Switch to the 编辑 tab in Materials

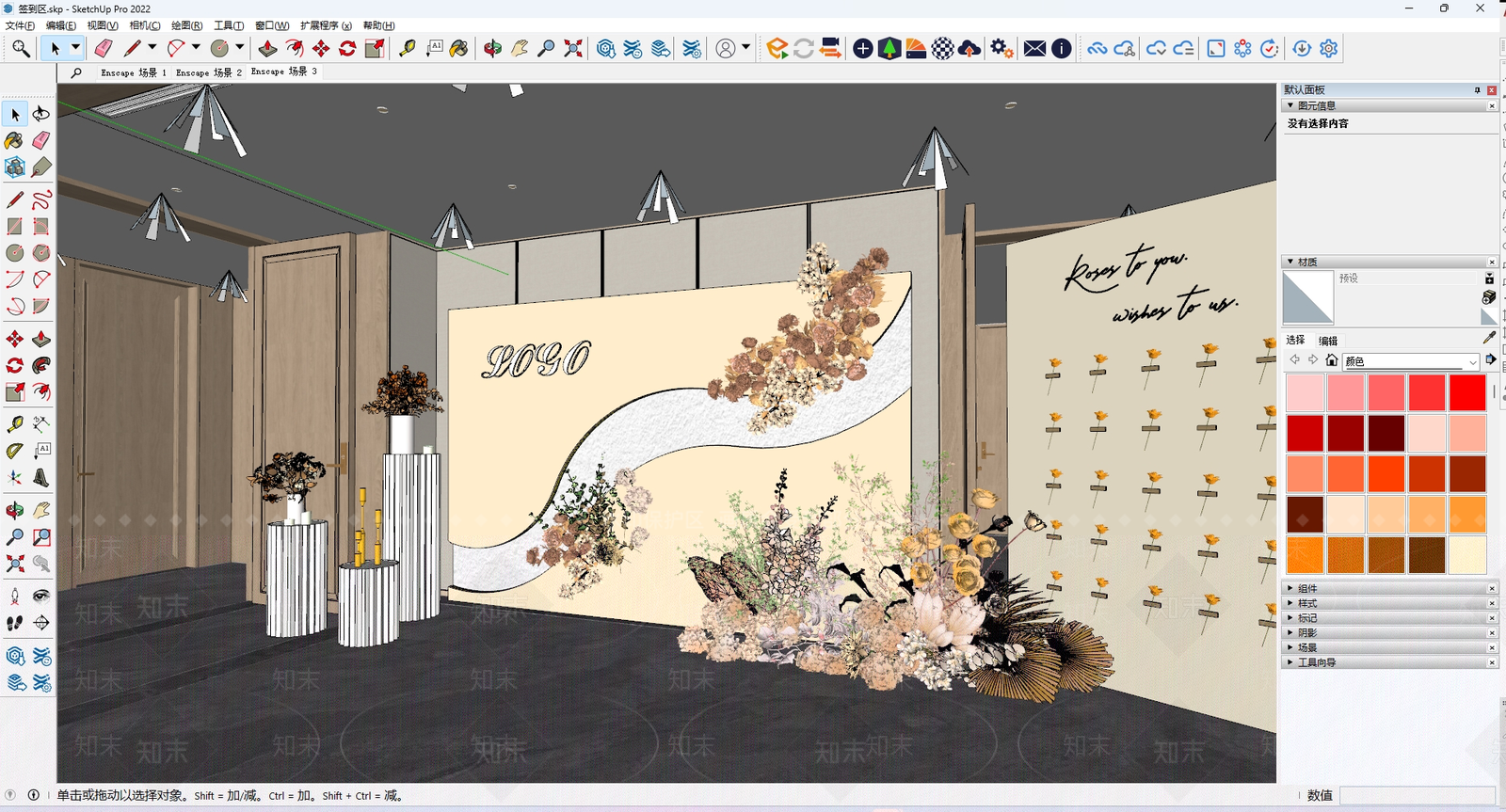click(x=1328, y=341)
